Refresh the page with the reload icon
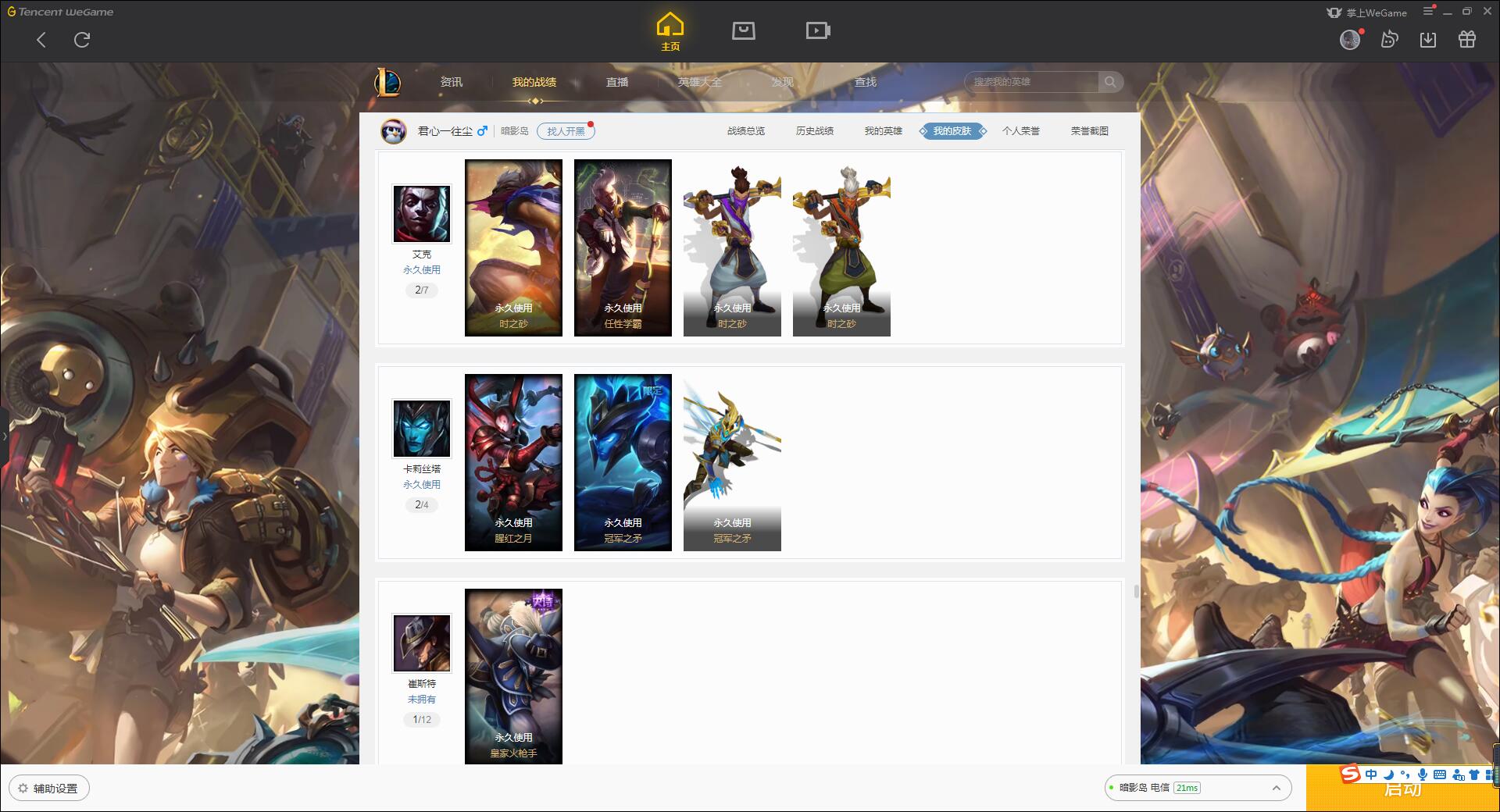 (x=82, y=40)
